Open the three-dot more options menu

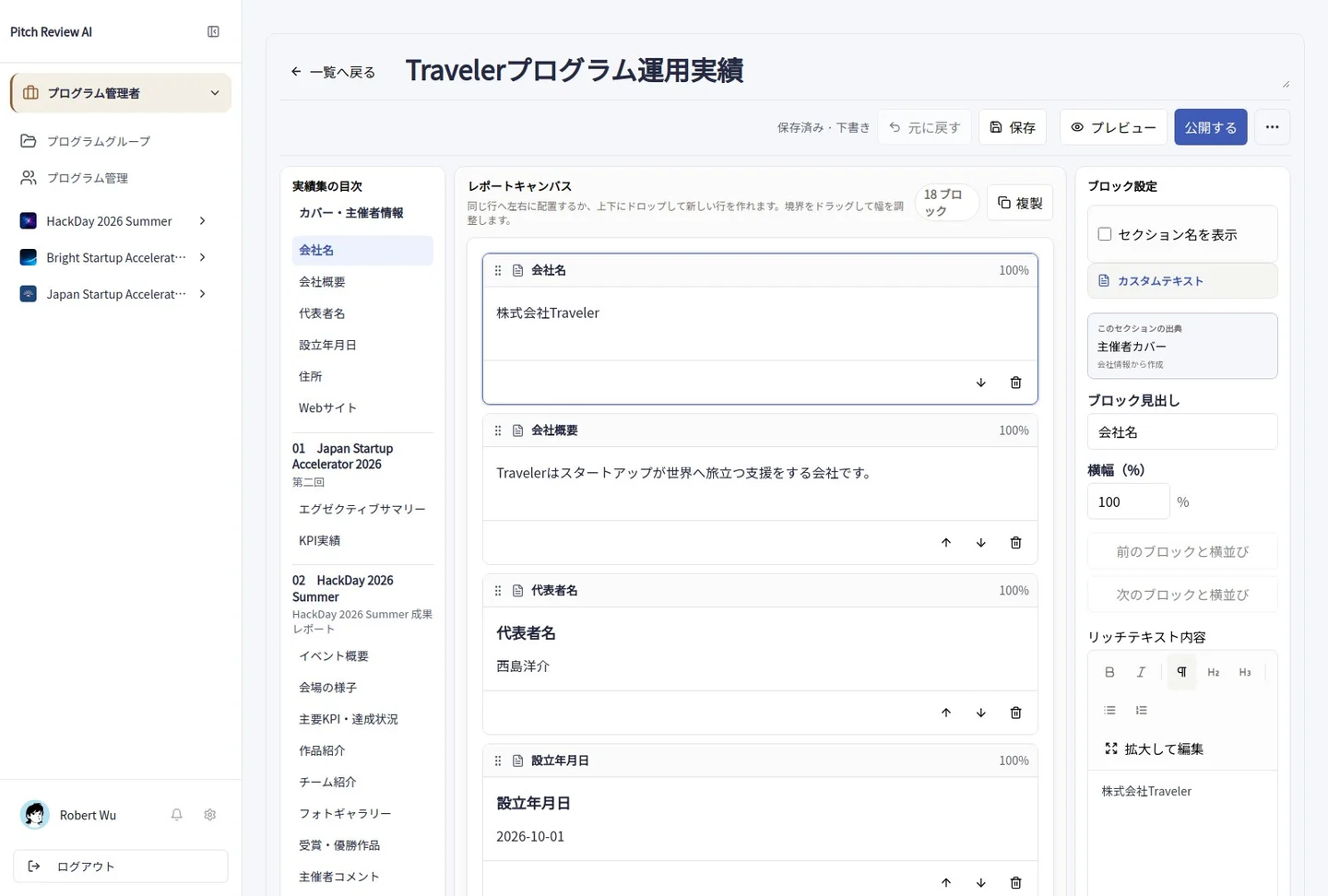coord(1273,127)
